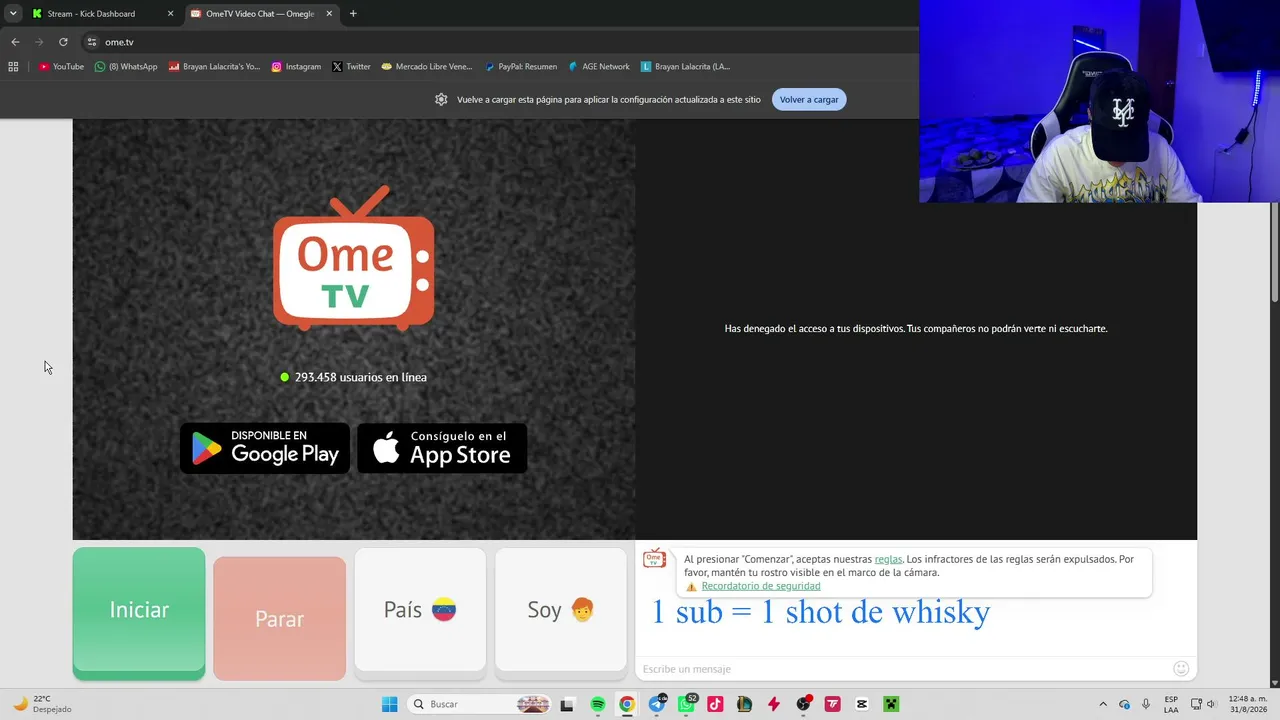Viewport: 1280px width, 720px height.
Task: Click the Volver a cargar button
Action: pyautogui.click(x=809, y=100)
